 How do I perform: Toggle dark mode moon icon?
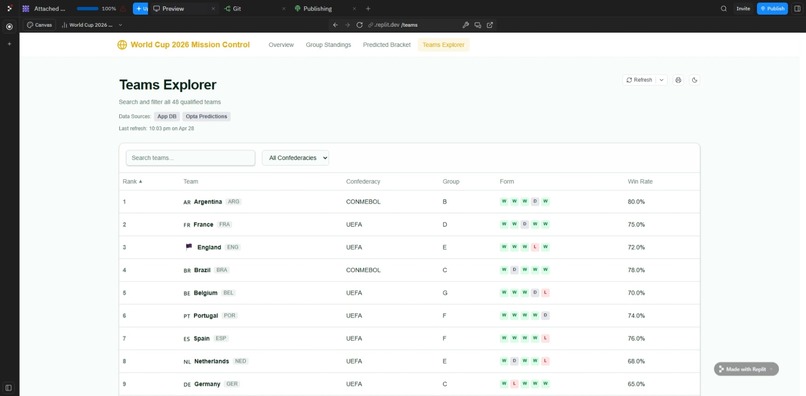694,80
